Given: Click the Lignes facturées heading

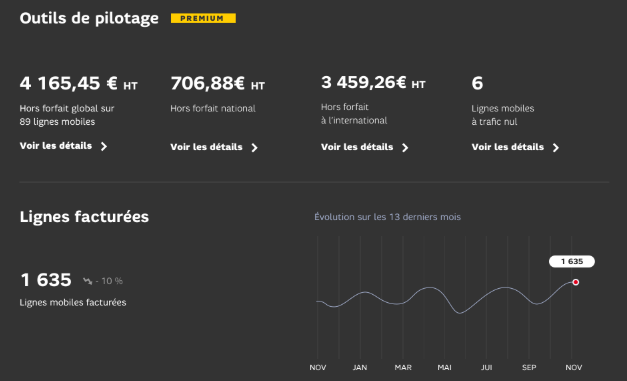Looking at the screenshot, I should tap(84, 217).
